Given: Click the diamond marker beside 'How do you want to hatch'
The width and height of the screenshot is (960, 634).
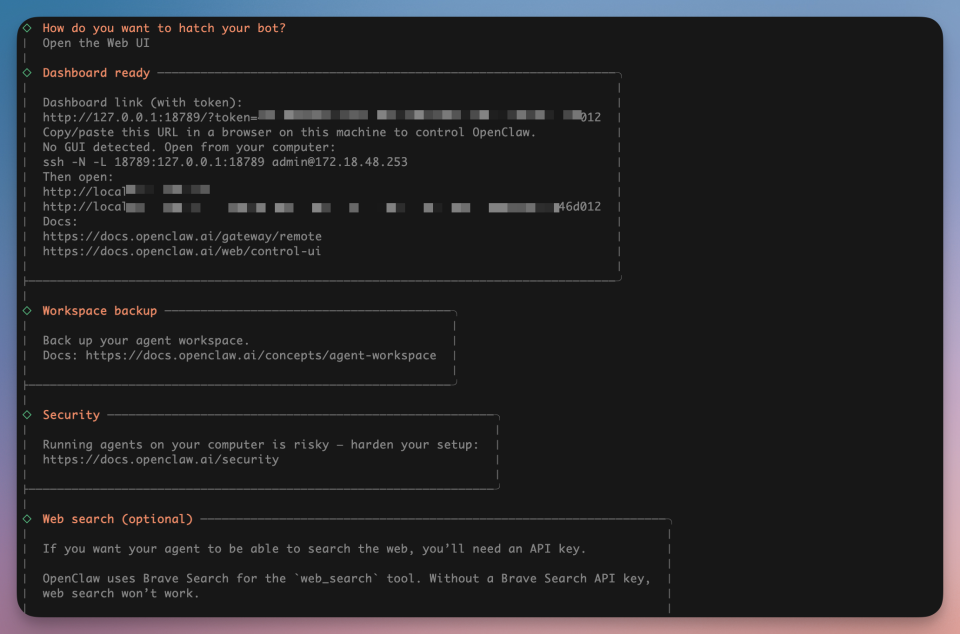Looking at the screenshot, I should coord(27,28).
